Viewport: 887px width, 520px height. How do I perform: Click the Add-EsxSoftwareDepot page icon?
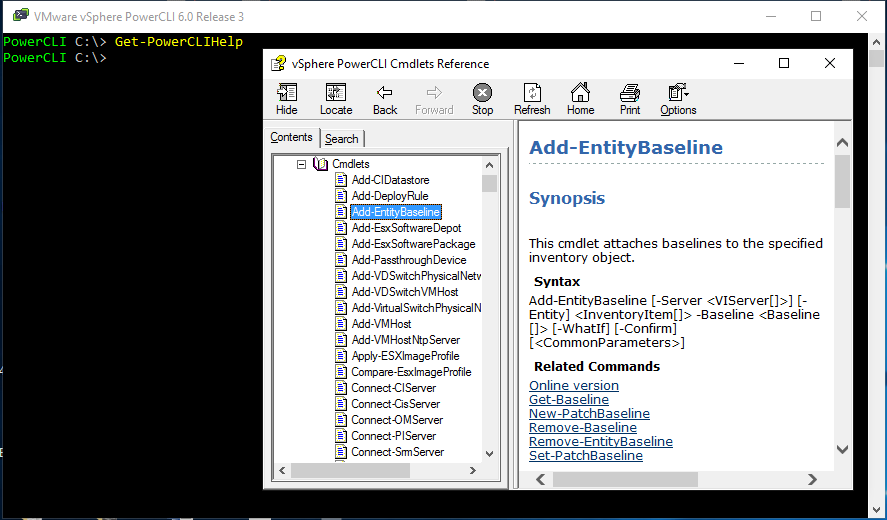click(x=341, y=228)
